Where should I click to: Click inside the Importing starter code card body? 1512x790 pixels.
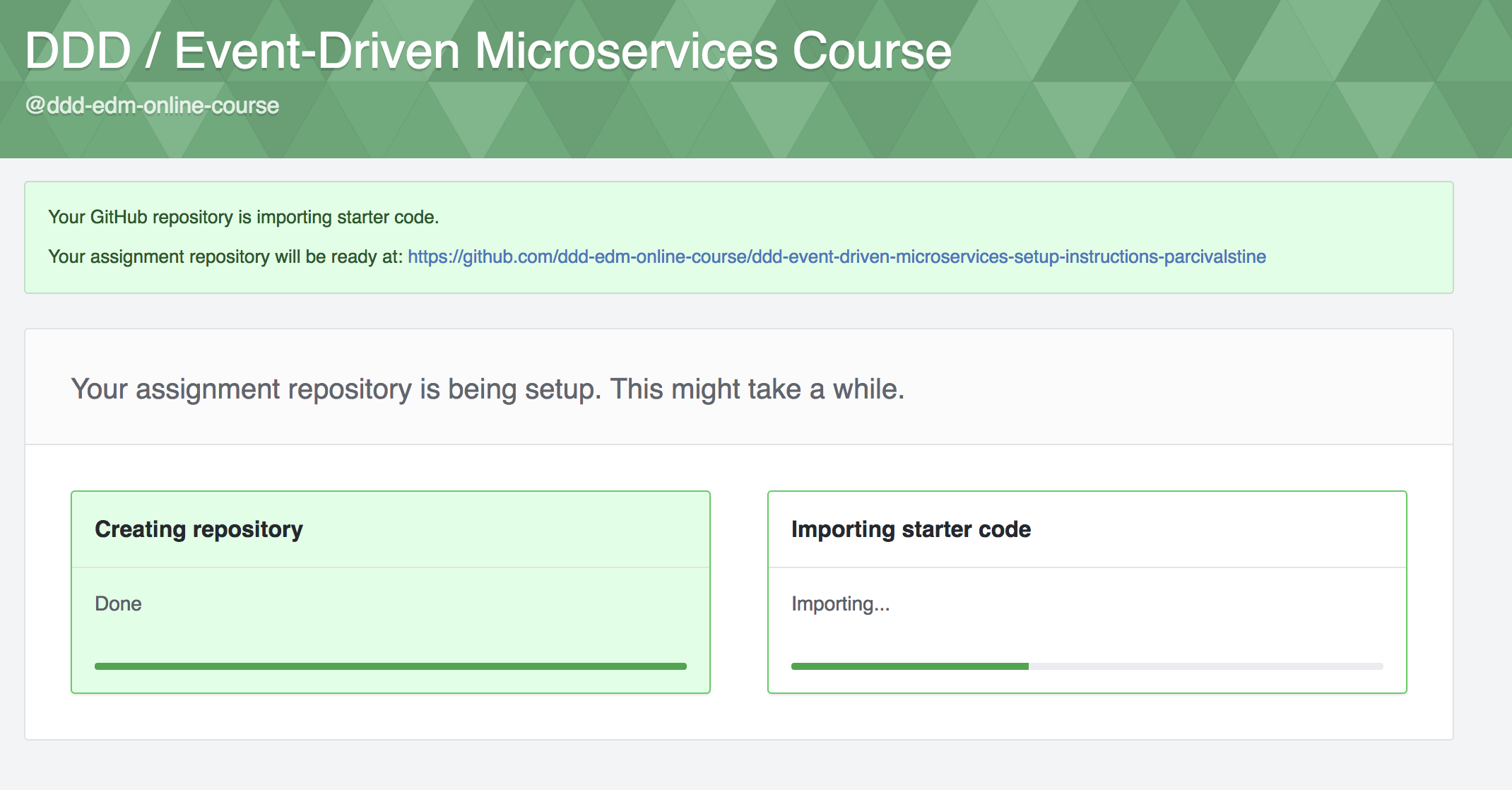tap(1130, 622)
